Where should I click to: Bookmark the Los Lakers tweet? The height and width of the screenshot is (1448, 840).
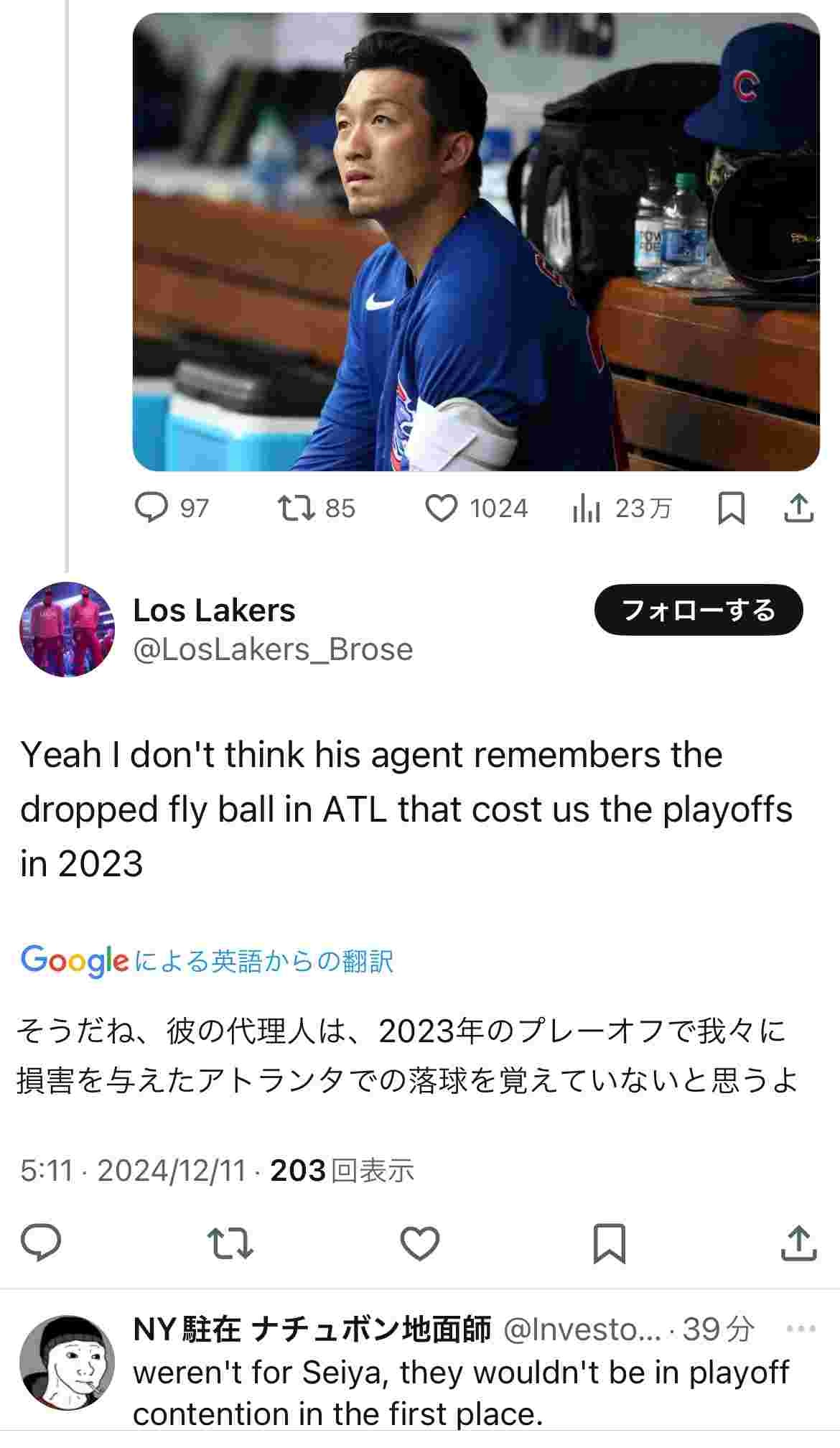tap(609, 1243)
